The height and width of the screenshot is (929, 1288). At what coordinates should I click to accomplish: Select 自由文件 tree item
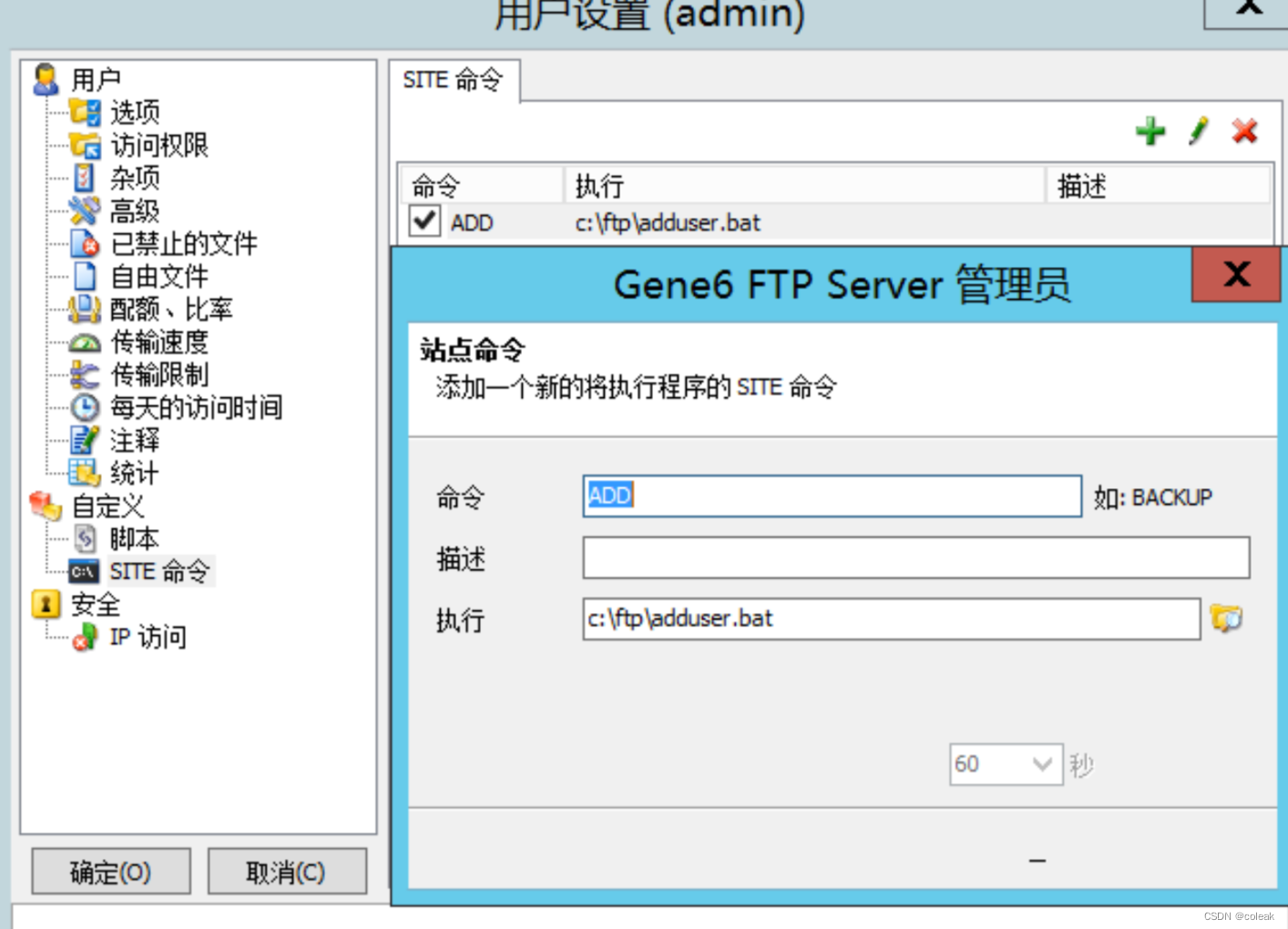click(x=159, y=276)
